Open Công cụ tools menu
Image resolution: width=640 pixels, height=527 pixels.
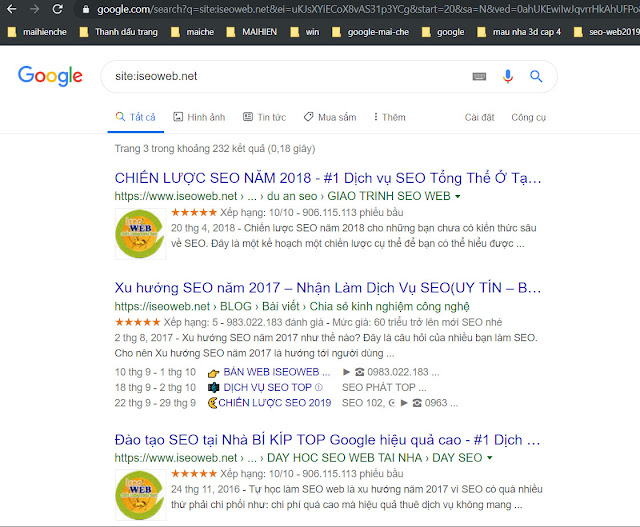coord(529,118)
